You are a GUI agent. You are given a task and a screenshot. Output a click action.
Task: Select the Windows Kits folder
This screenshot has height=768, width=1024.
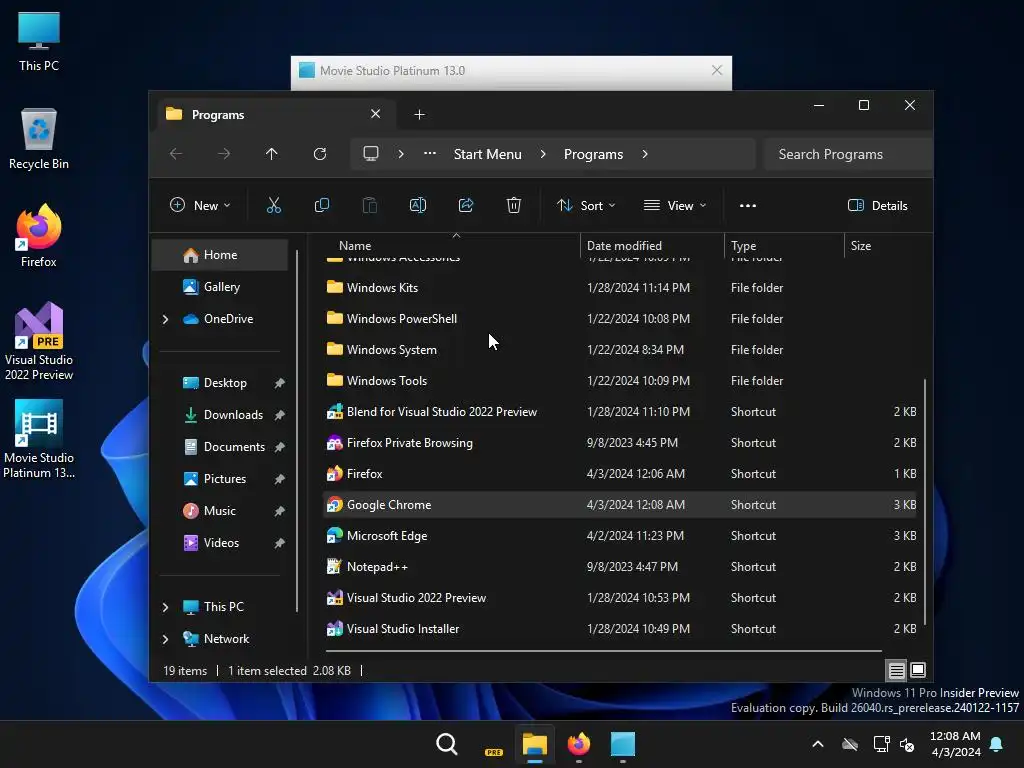619,288
